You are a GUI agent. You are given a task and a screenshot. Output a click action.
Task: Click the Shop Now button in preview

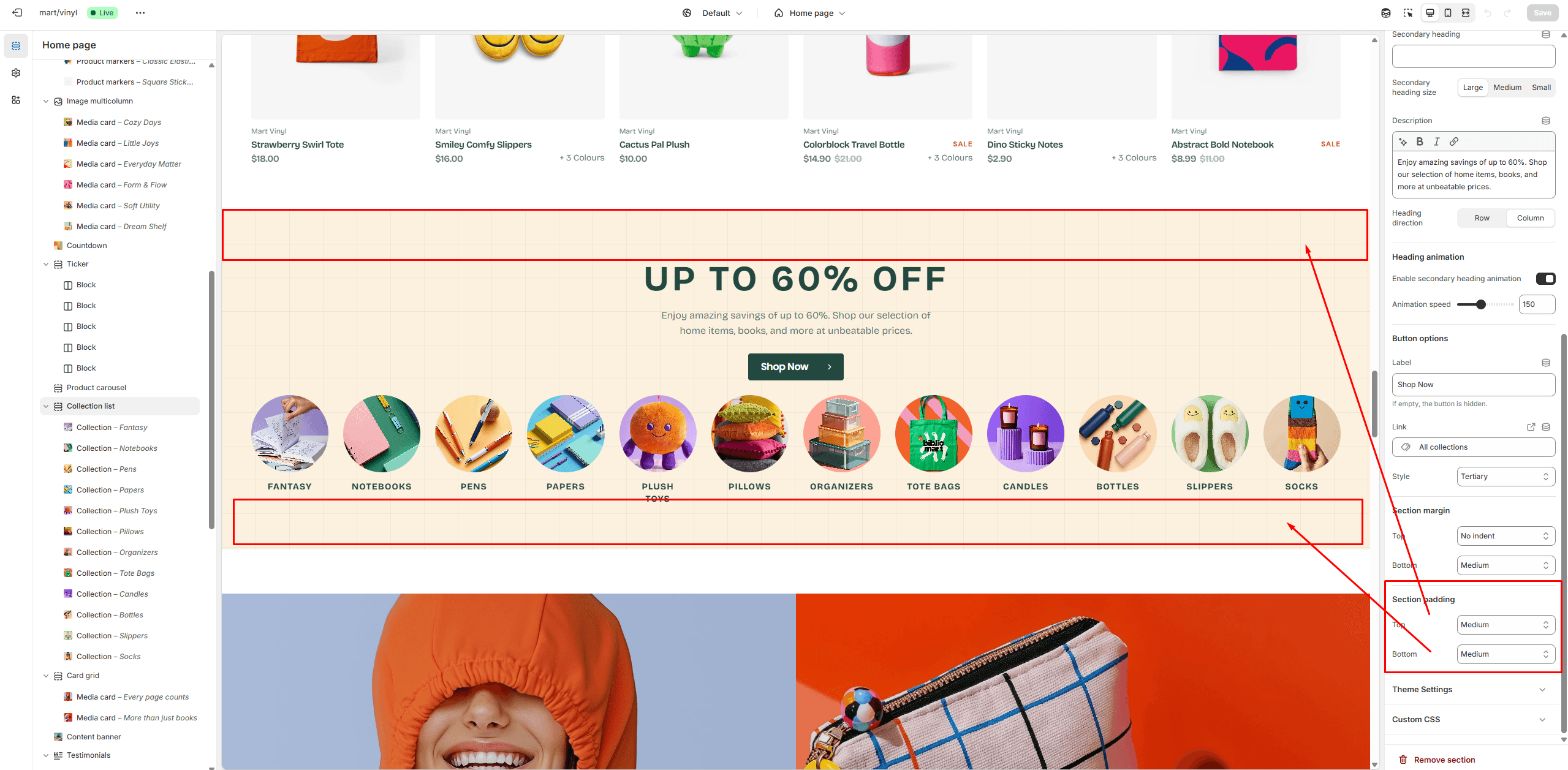[795, 366]
